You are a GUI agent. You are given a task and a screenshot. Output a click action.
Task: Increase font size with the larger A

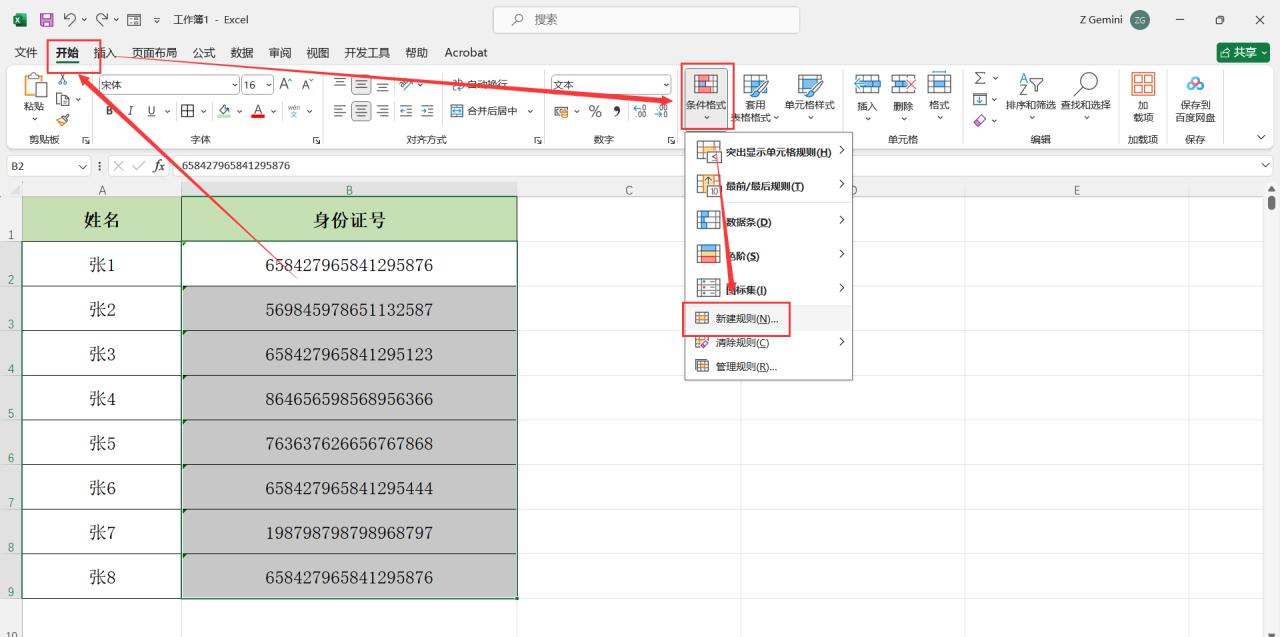(286, 85)
